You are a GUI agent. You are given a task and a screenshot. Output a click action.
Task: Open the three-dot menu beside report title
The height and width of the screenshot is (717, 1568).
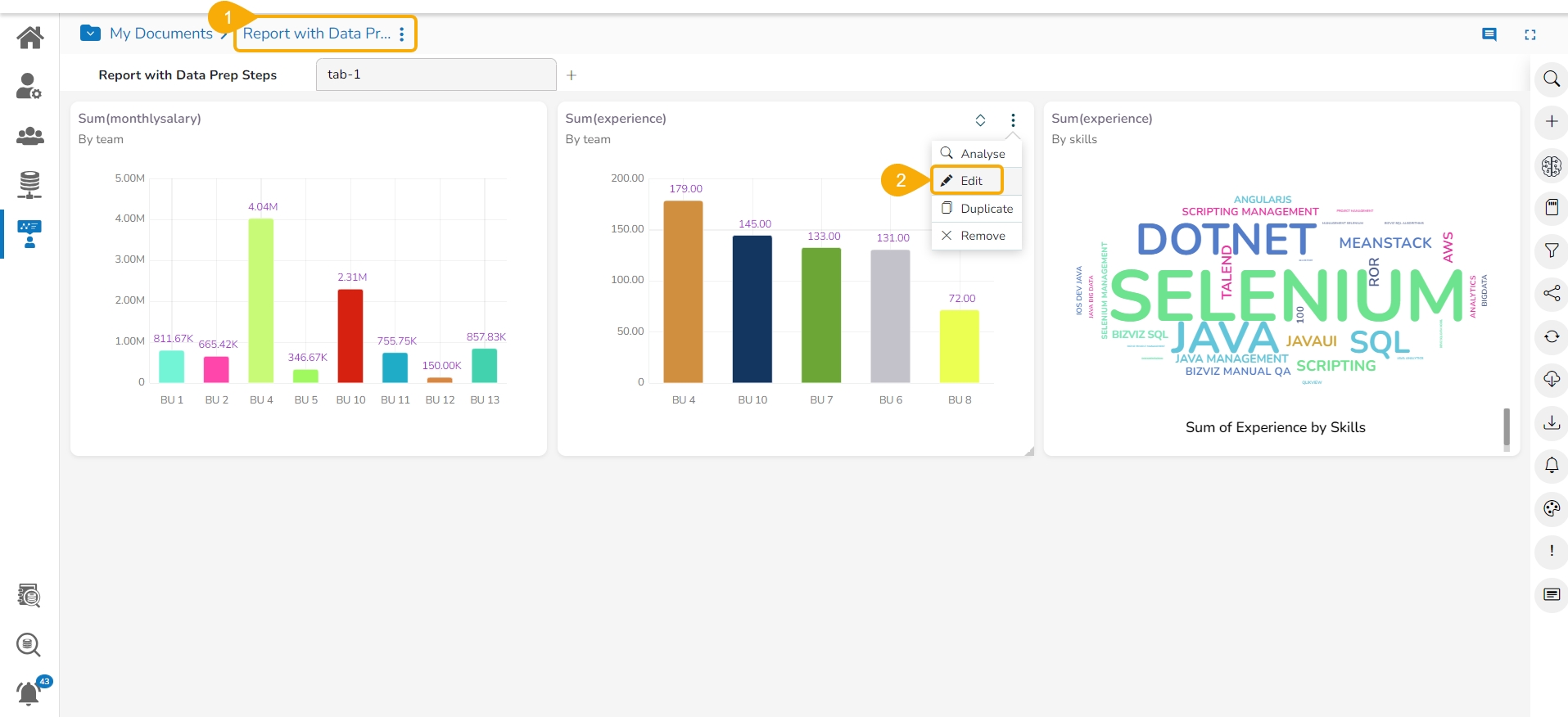point(402,34)
